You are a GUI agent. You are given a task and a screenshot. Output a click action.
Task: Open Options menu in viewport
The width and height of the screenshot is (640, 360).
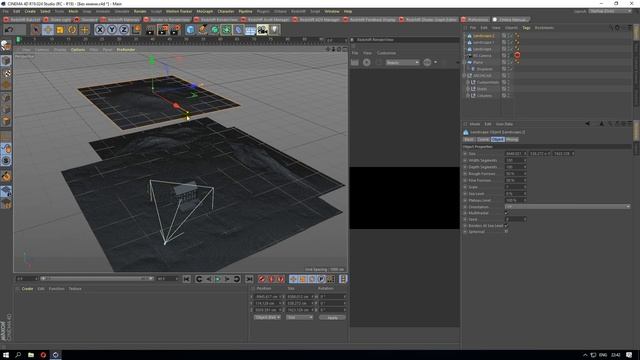coord(78,50)
